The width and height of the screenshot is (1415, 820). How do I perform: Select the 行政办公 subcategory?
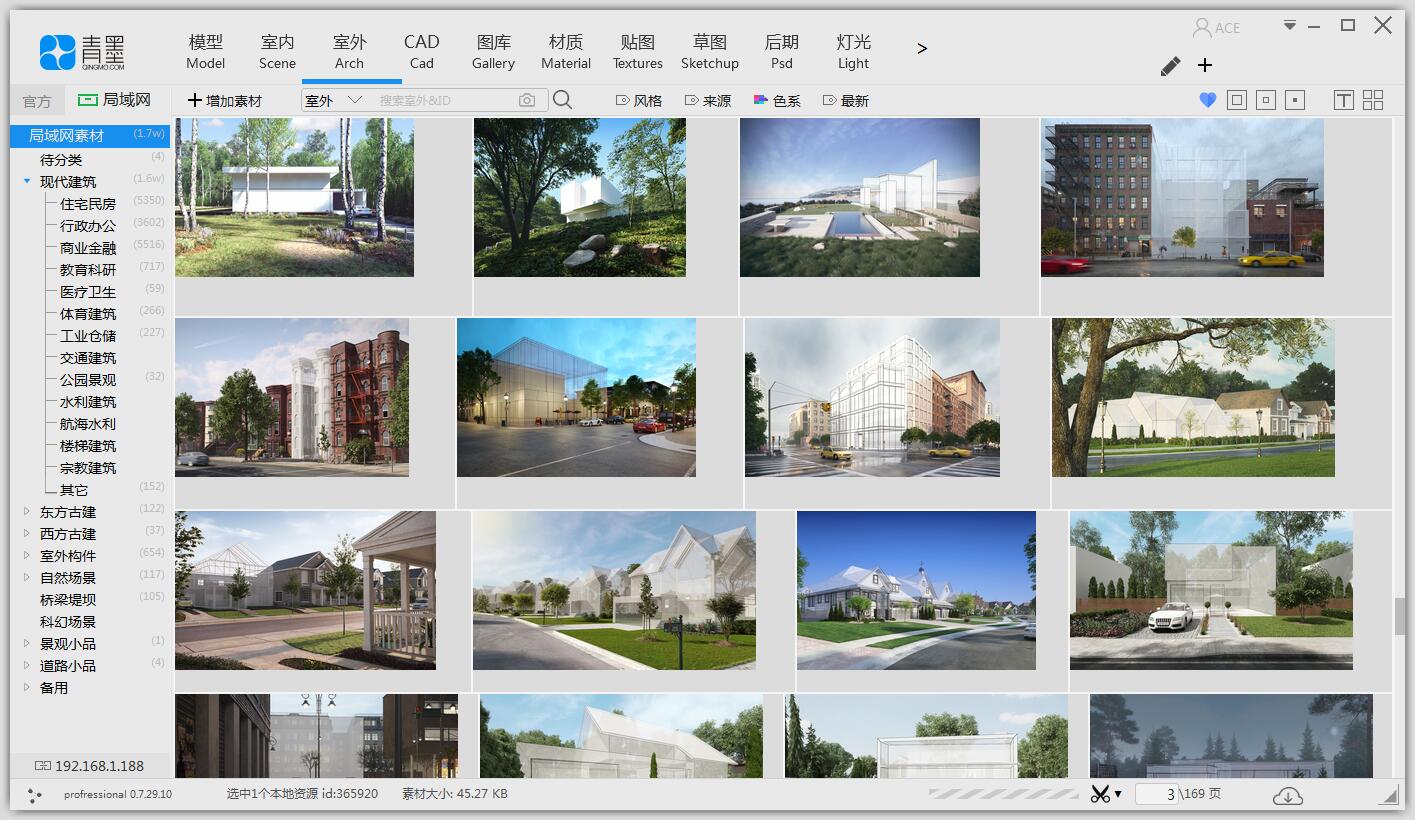coord(90,225)
